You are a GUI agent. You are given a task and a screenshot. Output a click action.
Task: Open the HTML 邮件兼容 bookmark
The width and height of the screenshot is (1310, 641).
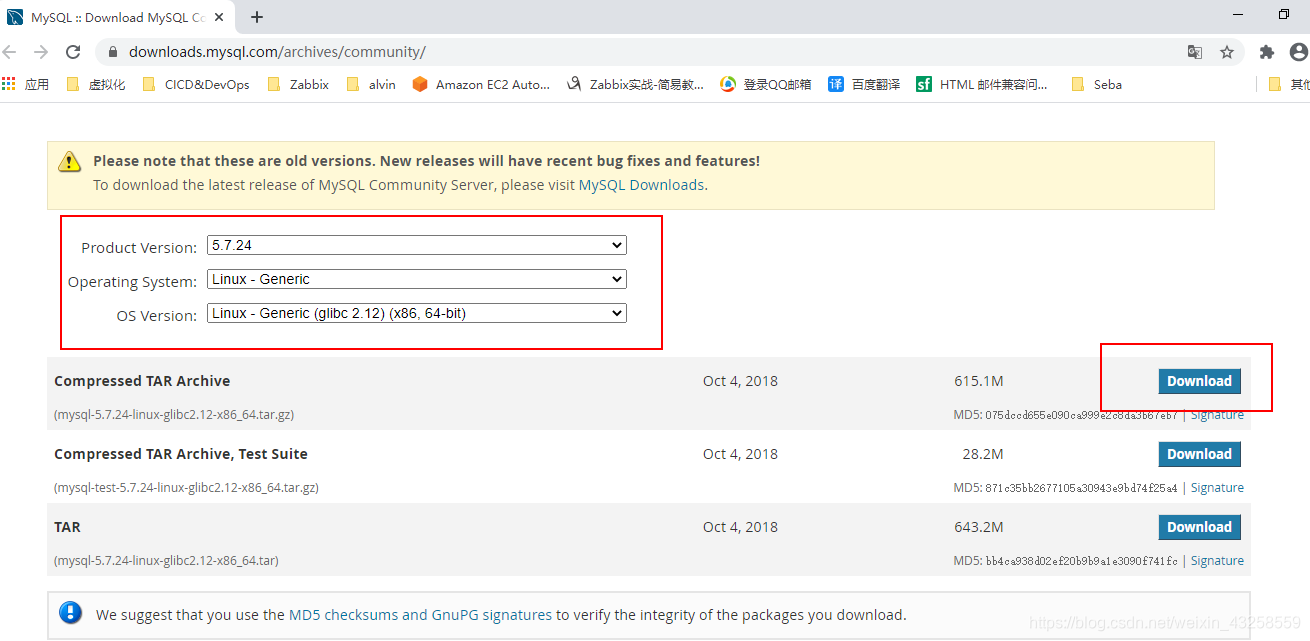click(x=983, y=85)
